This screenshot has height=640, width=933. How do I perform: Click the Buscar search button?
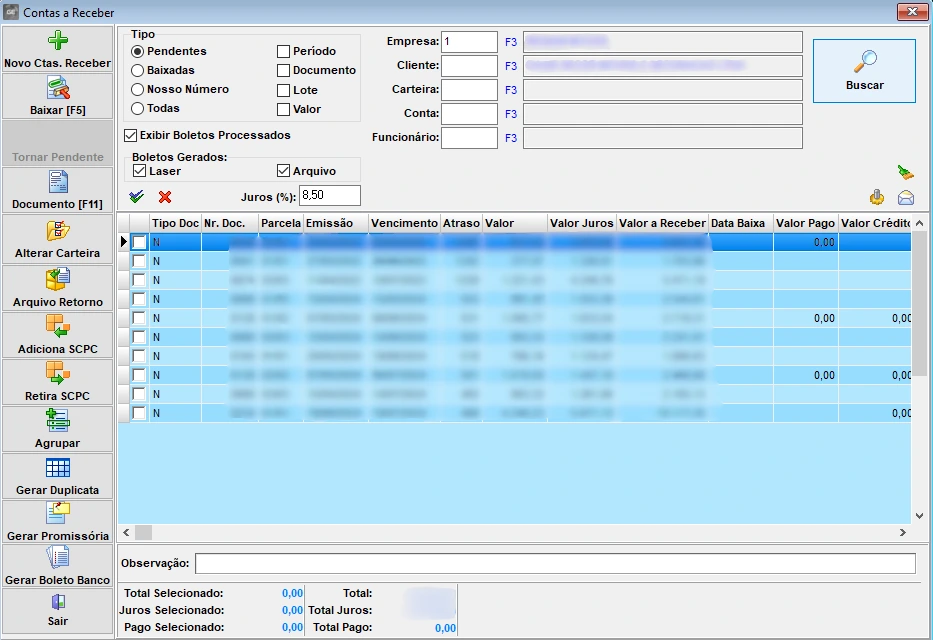tap(864, 71)
